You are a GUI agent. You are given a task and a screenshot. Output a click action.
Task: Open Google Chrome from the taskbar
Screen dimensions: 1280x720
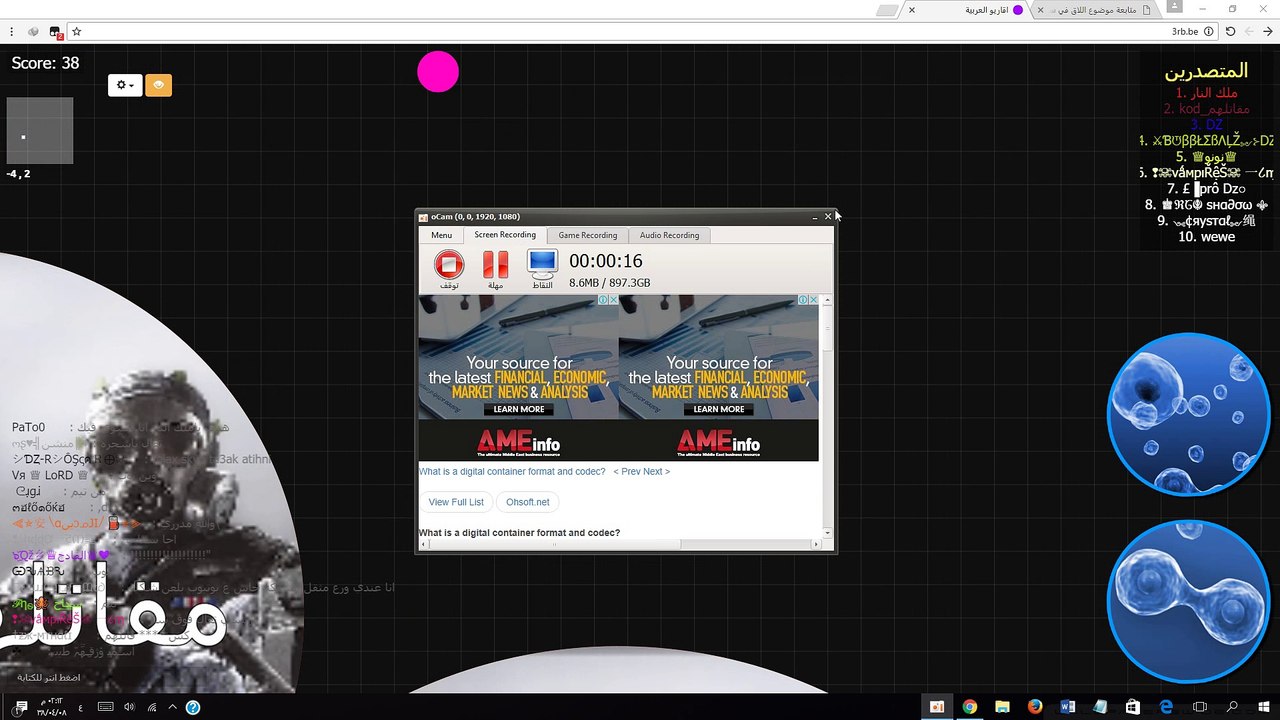click(969, 707)
